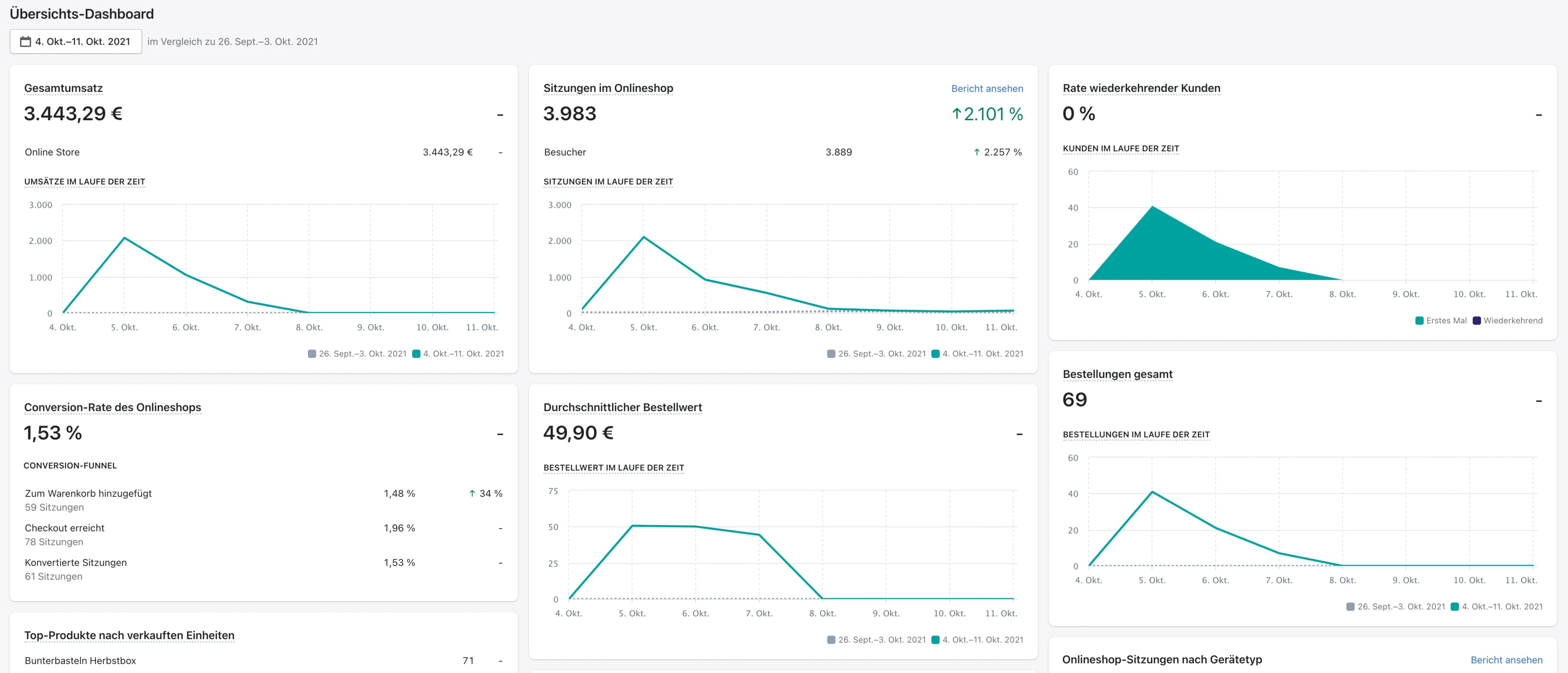1568x673 pixels.
Task: Click the Rate wiederkehrender Kunden heading
Action: click(x=1141, y=88)
